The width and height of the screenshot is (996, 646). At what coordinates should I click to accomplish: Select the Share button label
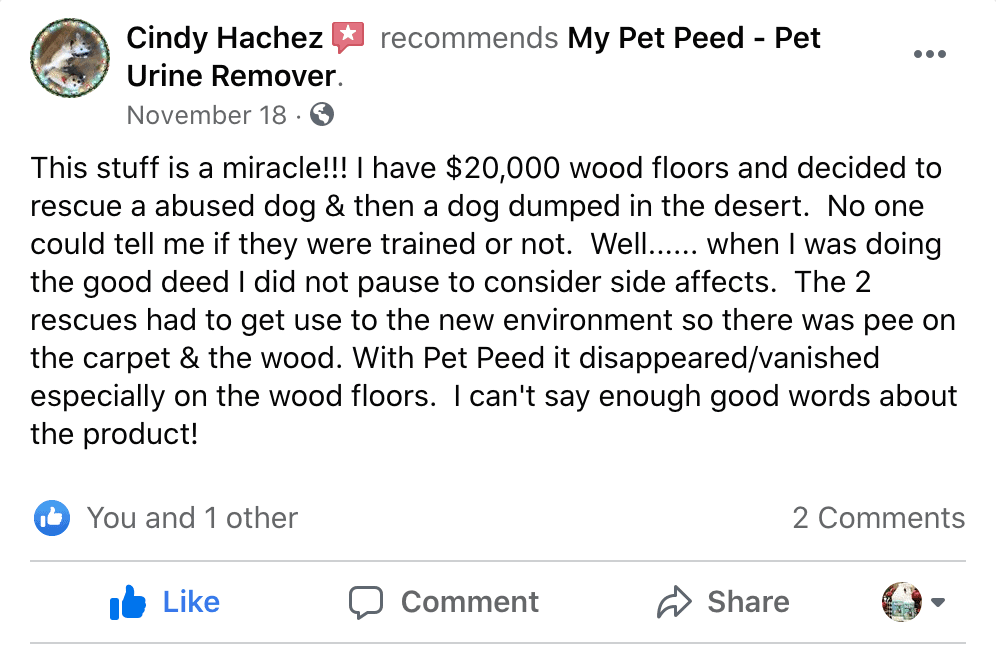(x=748, y=602)
